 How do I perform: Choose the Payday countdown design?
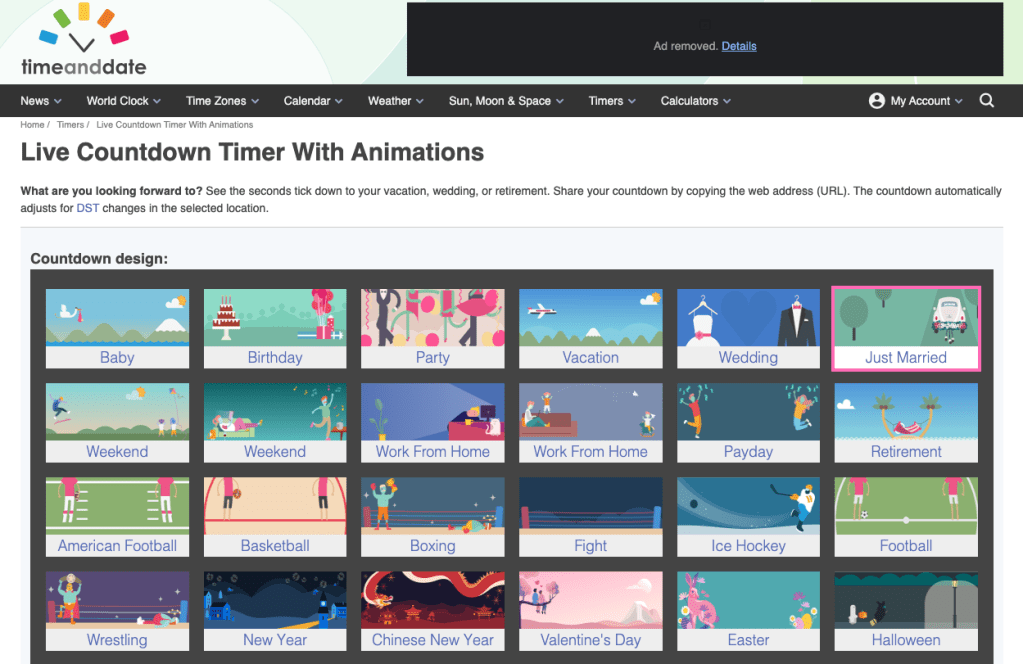pos(748,422)
